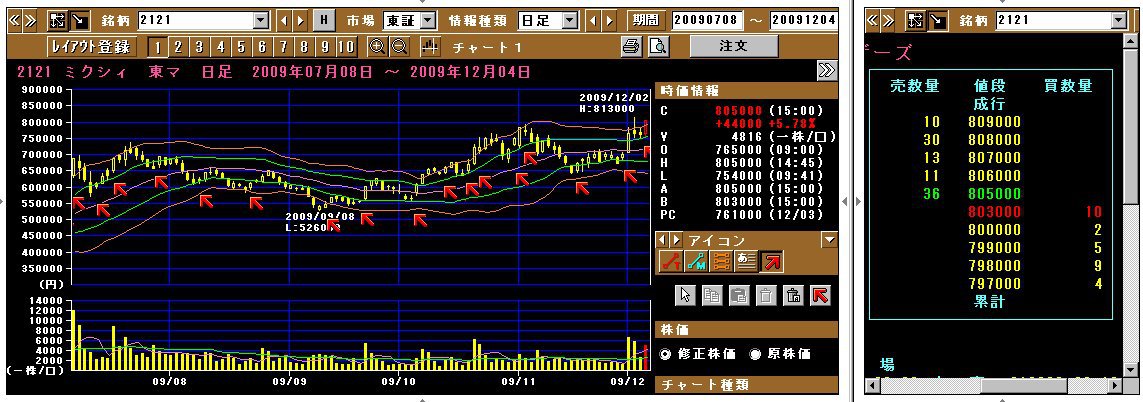Step to next stock code with right arrow

[x=300, y=20]
